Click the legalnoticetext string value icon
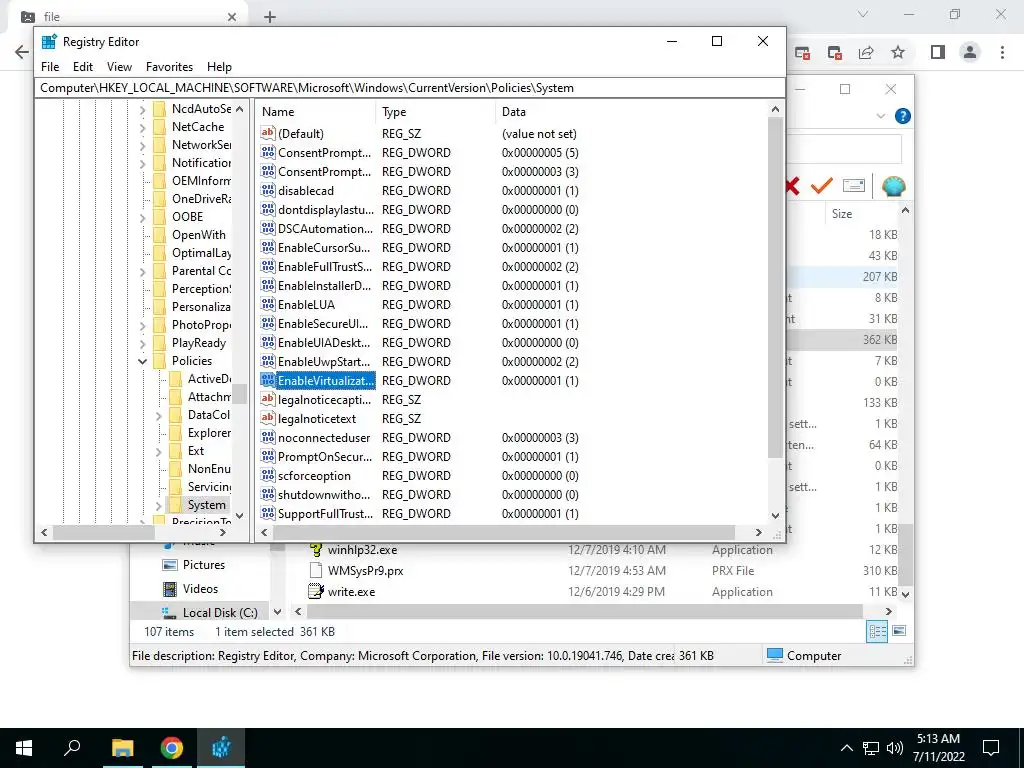This screenshot has height=768, width=1024. click(x=268, y=419)
